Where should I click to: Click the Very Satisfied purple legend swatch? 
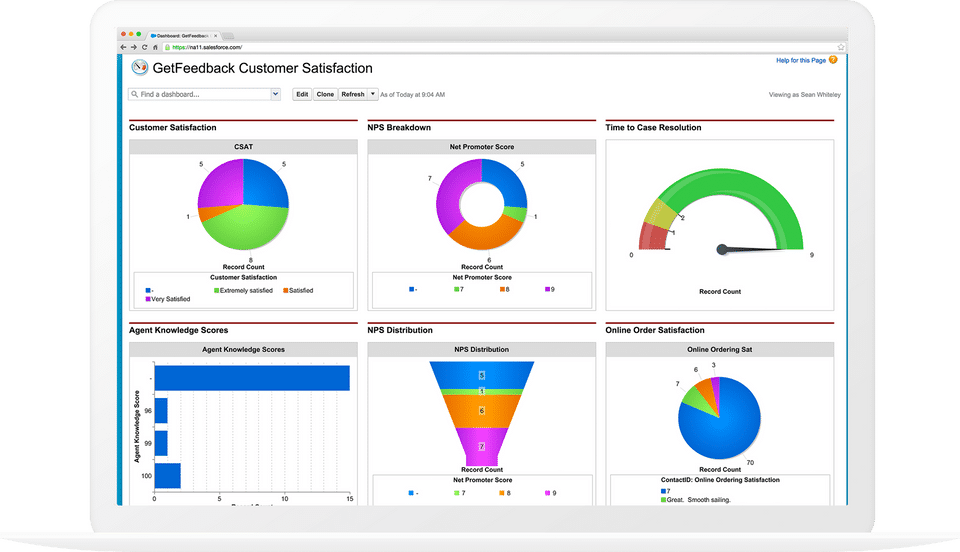coord(148,299)
